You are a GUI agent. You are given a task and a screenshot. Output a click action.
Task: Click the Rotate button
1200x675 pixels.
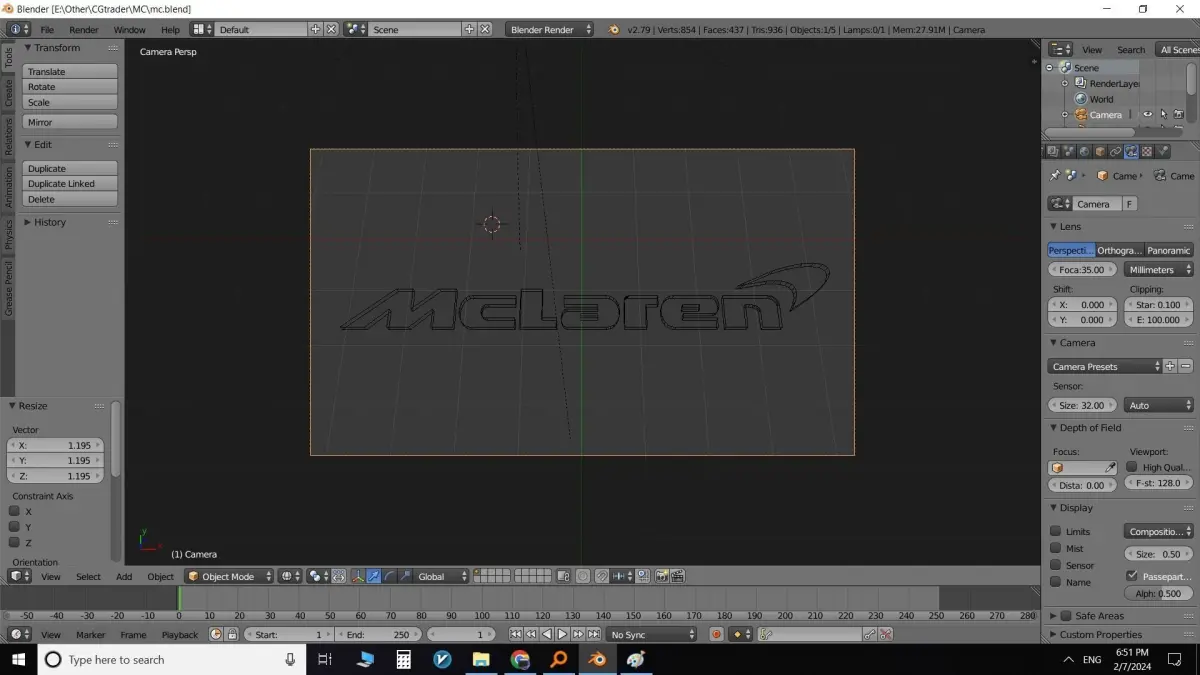(x=70, y=87)
